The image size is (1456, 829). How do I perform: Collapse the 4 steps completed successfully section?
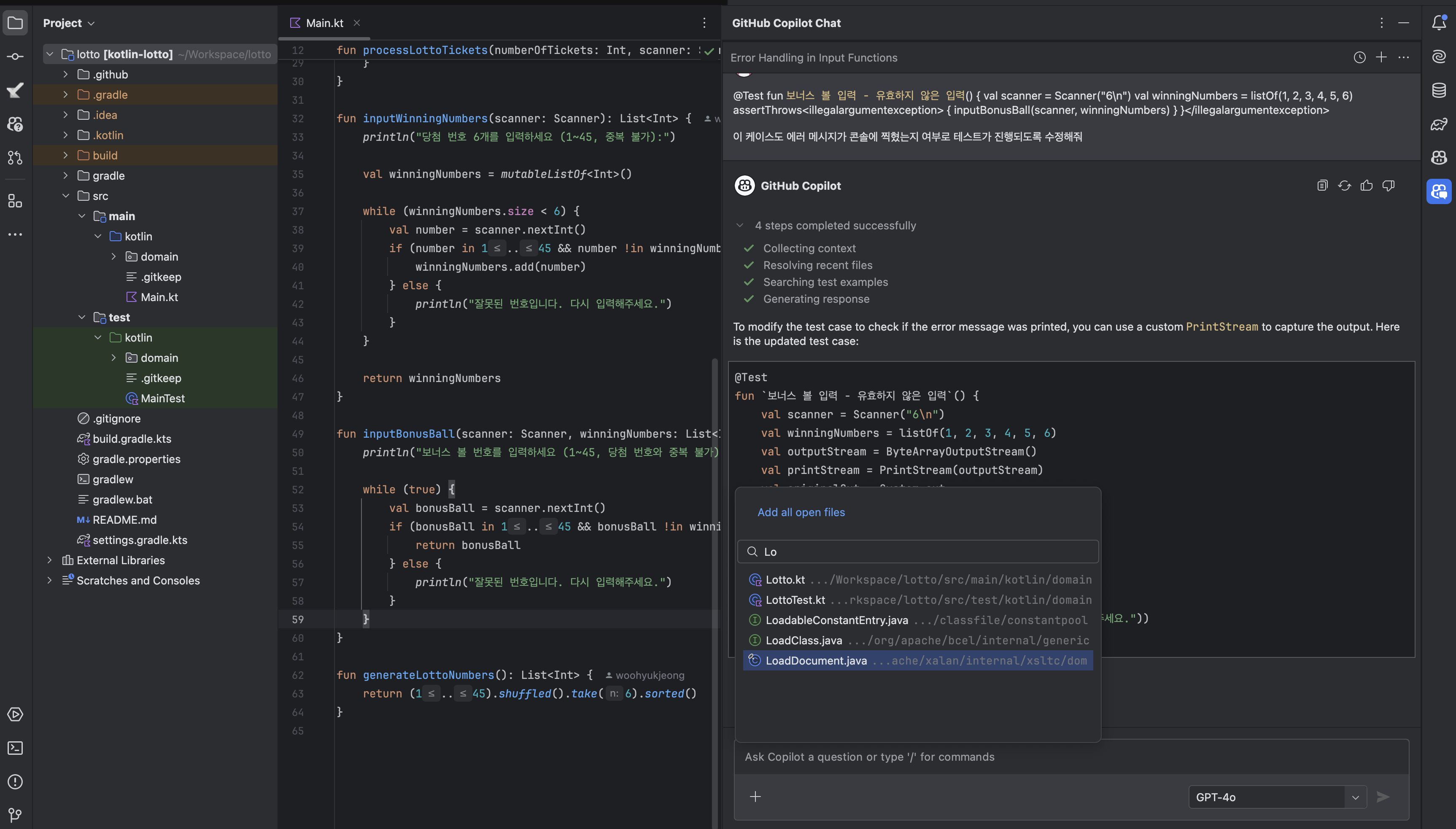tap(740, 226)
